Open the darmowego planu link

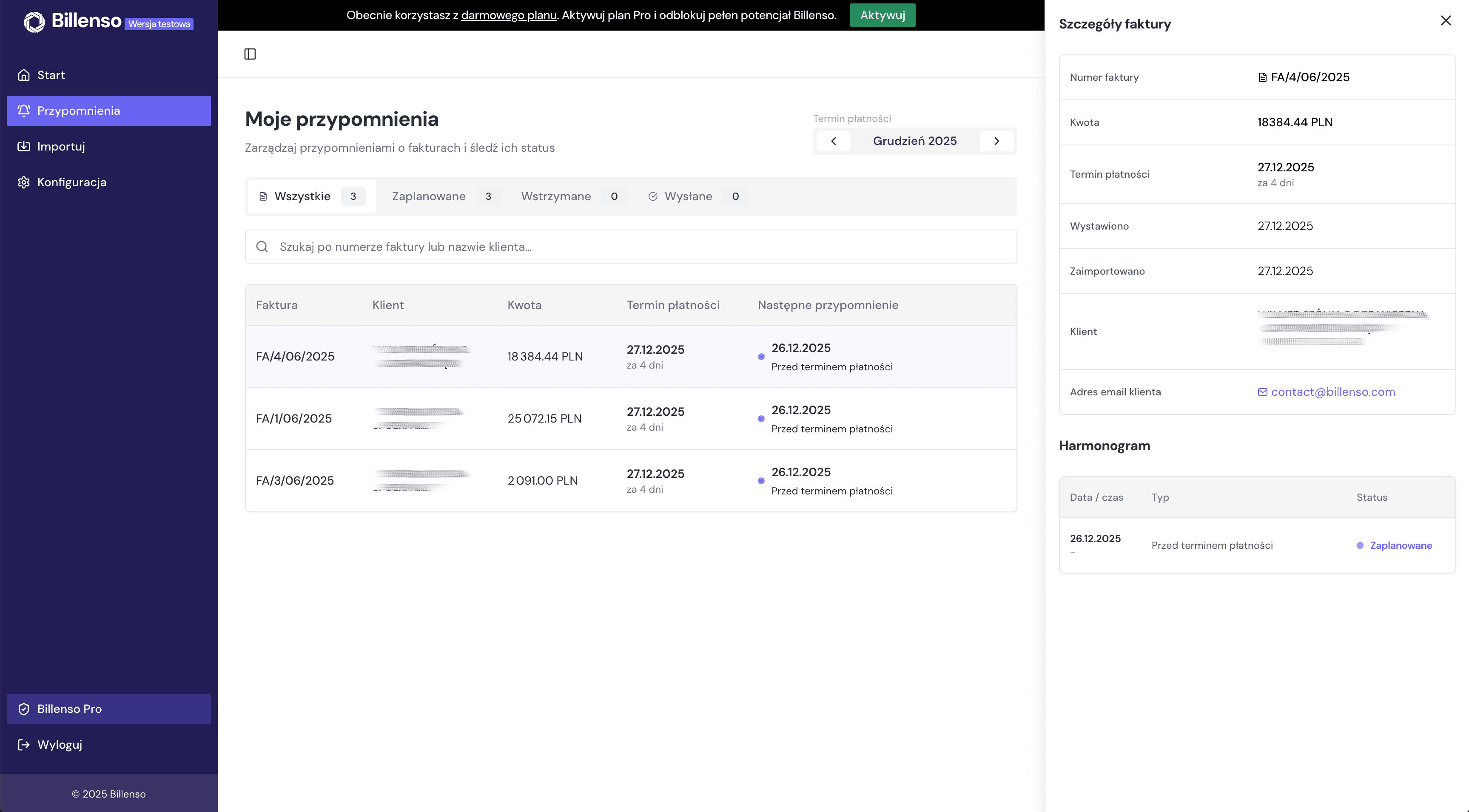(508, 15)
